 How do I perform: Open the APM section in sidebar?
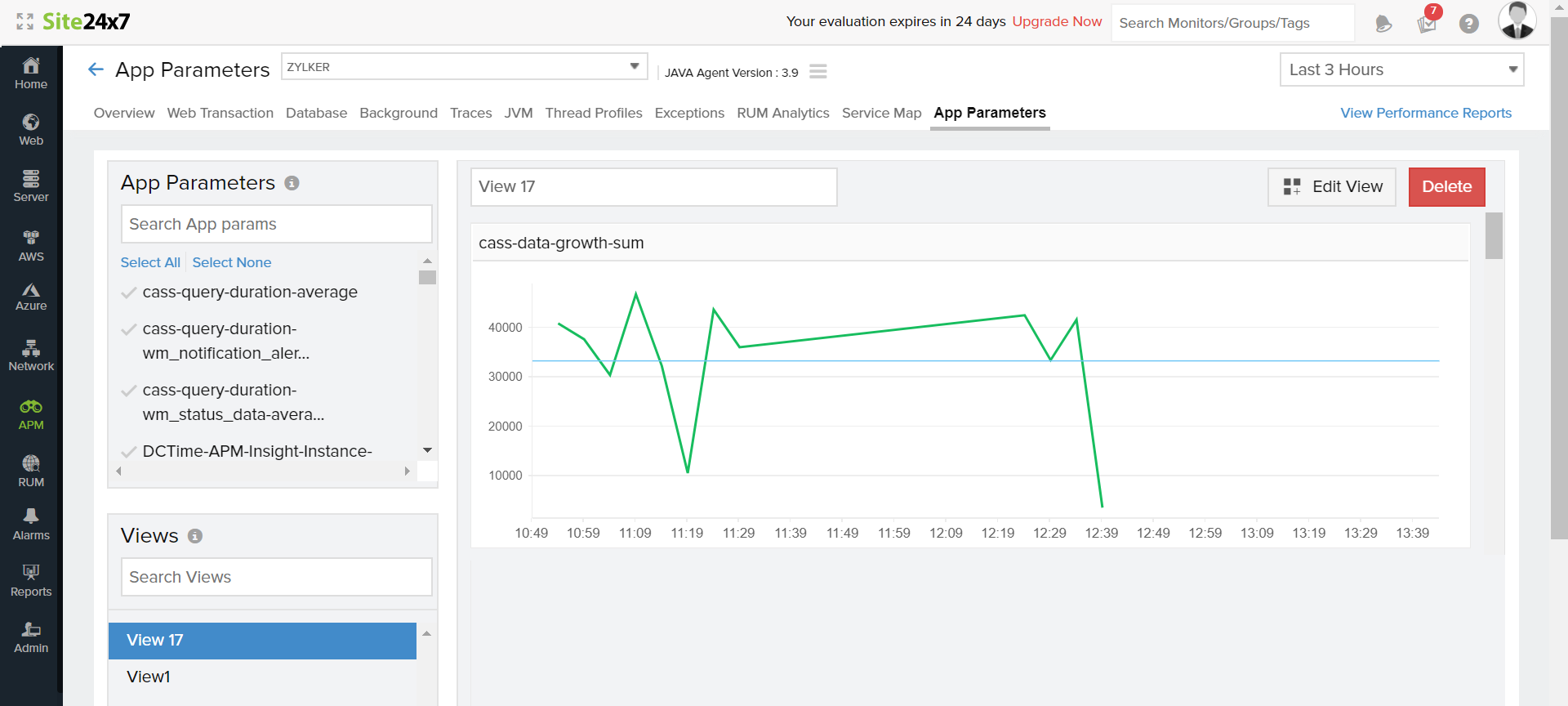point(31,414)
